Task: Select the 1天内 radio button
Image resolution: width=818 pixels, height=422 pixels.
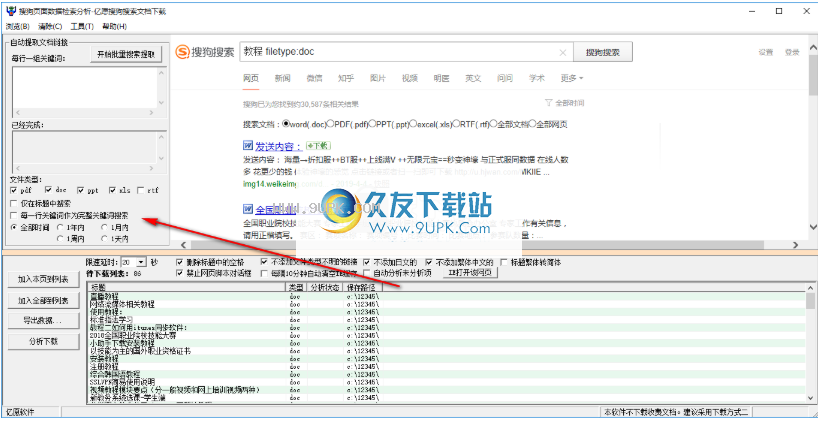Action: coord(105,238)
